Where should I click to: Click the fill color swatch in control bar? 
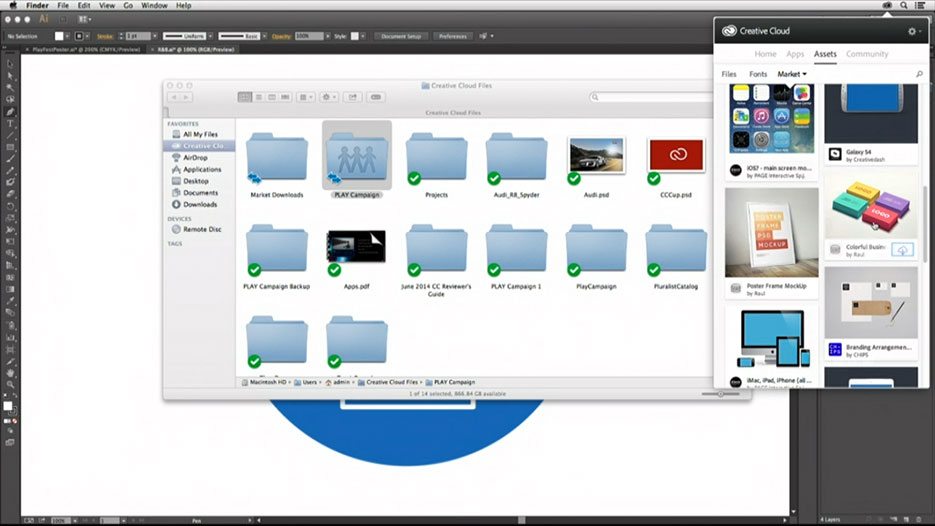[x=59, y=36]
